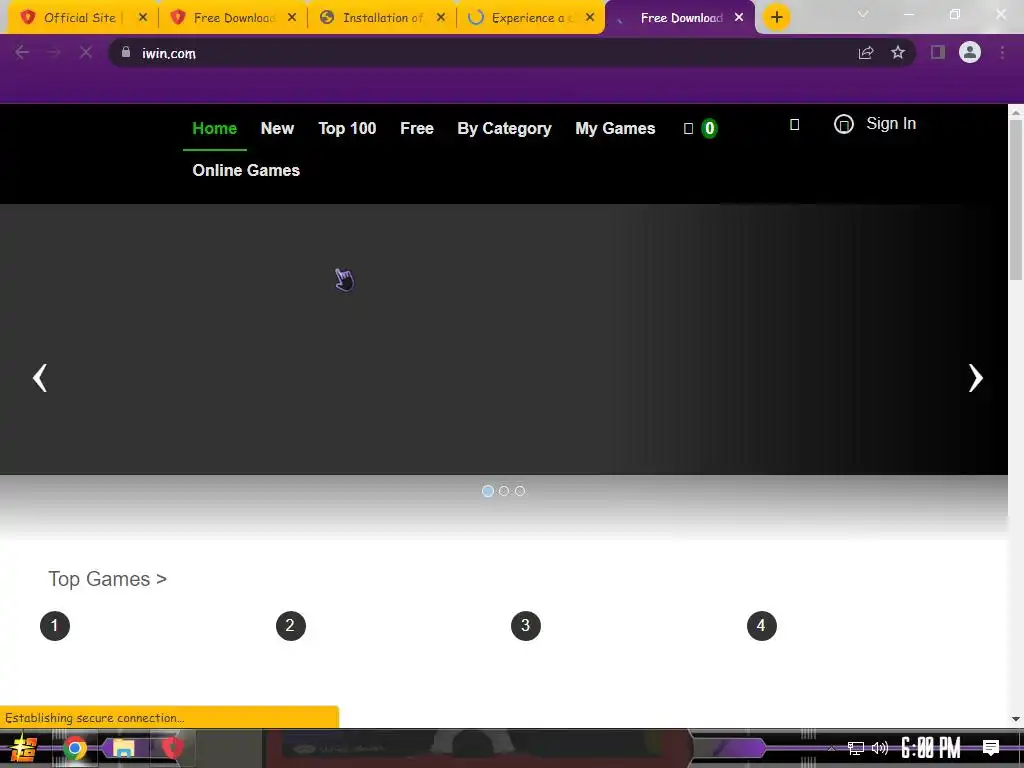Bookmark this page with the star icon
The image size is (1024, 768).
point(898,53)
